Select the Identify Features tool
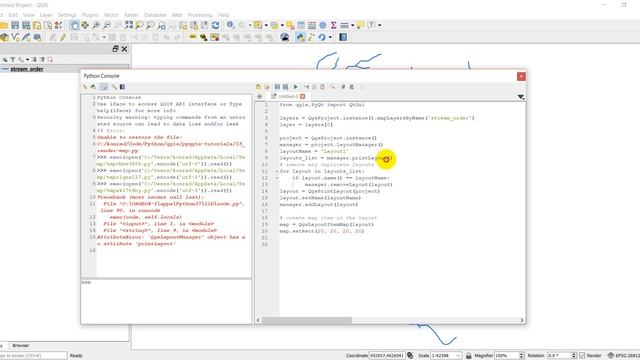 [231, 25]
